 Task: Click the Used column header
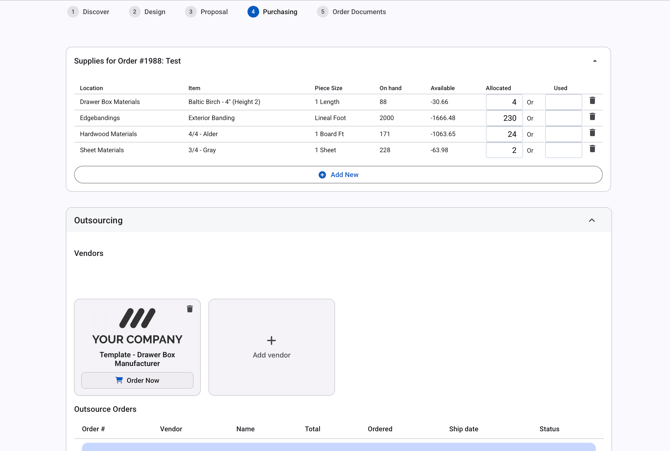pos(561,88)
